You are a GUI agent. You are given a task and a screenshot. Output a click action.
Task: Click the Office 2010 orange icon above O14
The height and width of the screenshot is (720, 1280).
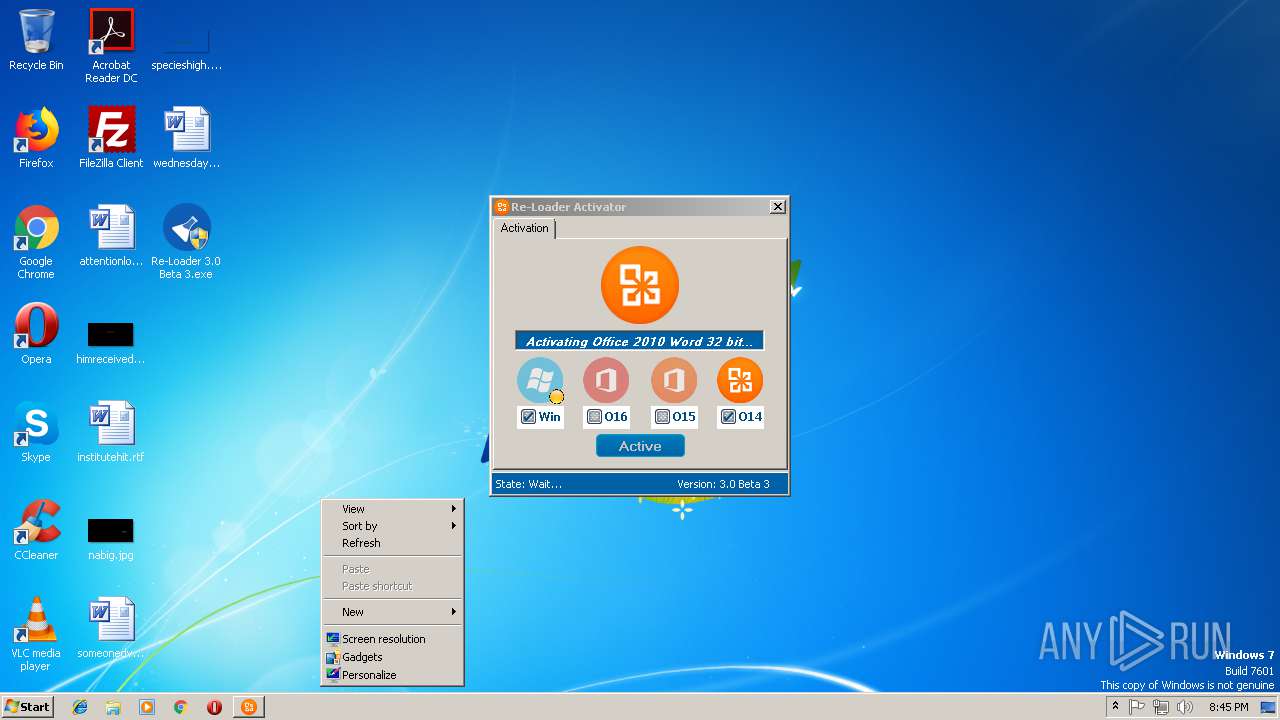click(x=740, y=380)
